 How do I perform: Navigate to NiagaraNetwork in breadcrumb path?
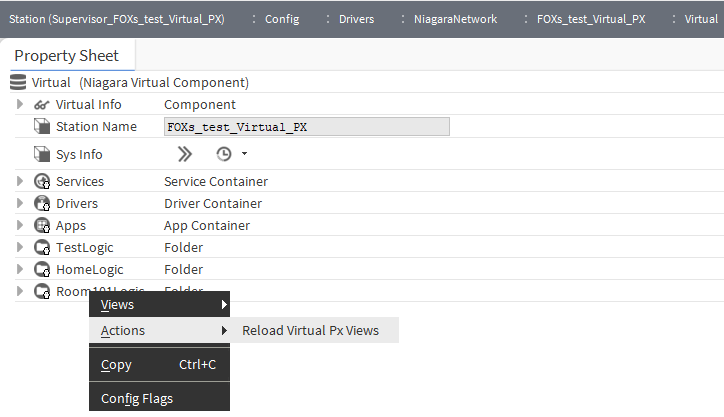(x=456, y=19)
